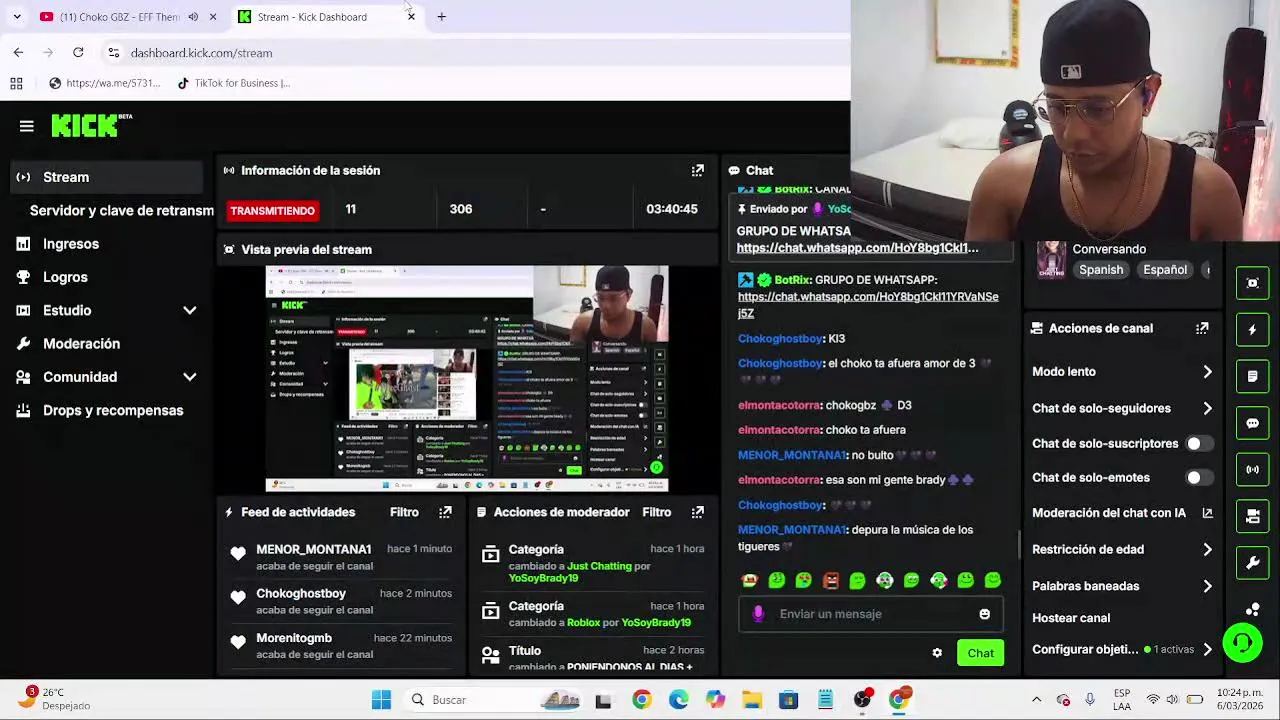The width and height of the screenshot is (1280, 720).
Task: Open the Kick hamburger menu
Action: (27, 126)
